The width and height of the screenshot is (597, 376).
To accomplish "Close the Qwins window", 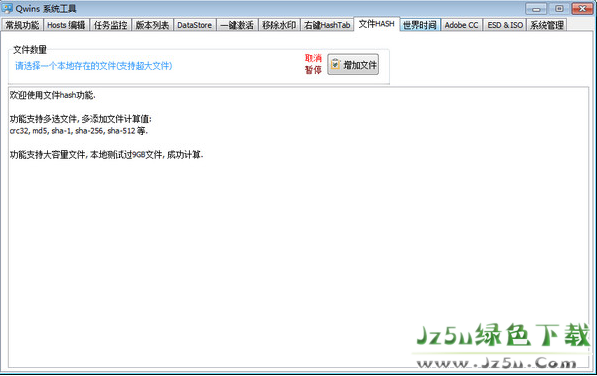I will (x=582, y=8).
